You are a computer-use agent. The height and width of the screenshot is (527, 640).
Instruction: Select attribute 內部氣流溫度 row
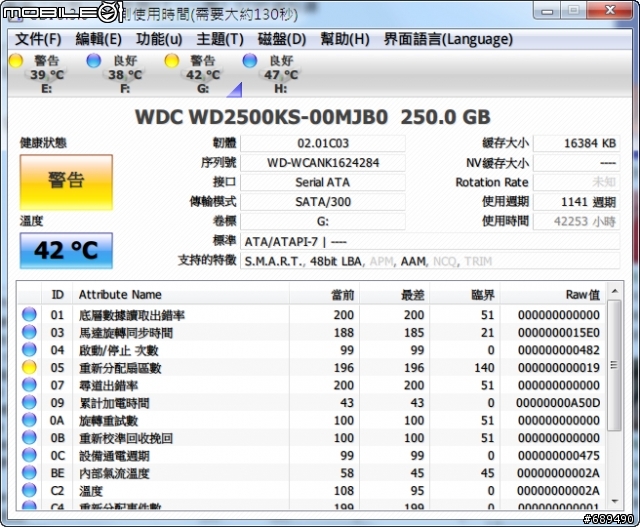click(311, 473)
